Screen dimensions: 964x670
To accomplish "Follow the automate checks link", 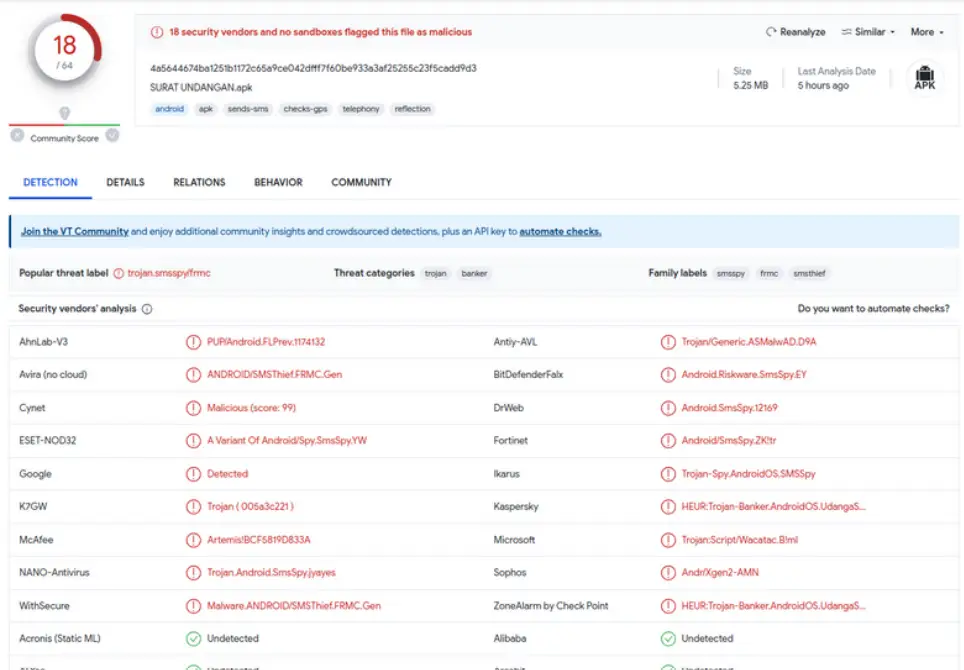I will [x=560, y=231].
